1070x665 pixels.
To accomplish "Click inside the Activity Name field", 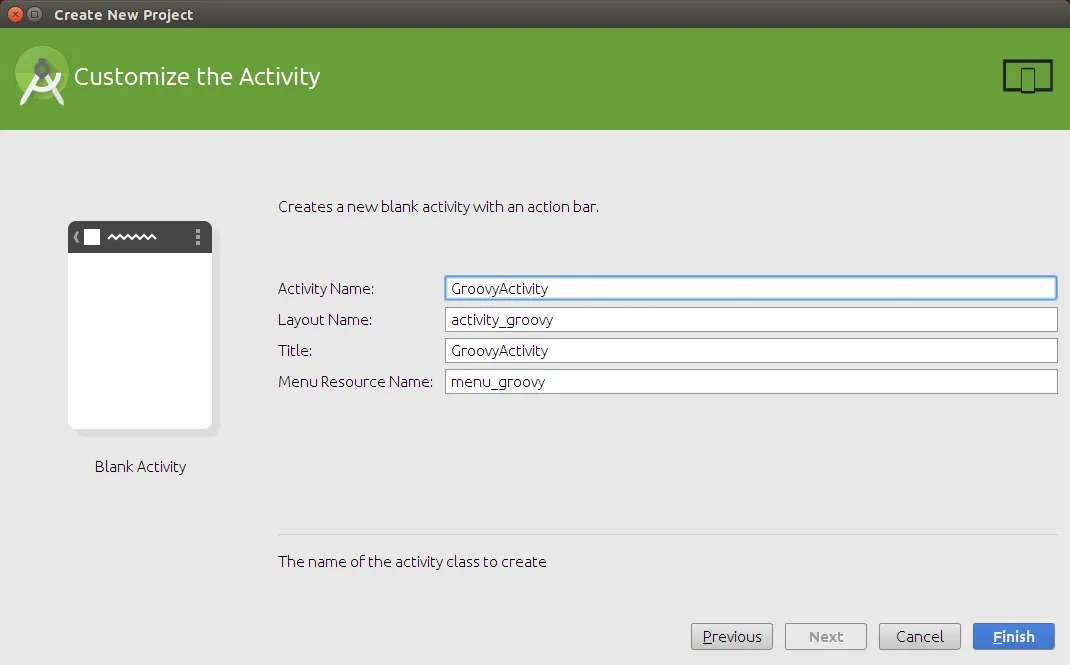I will [750, 288].
